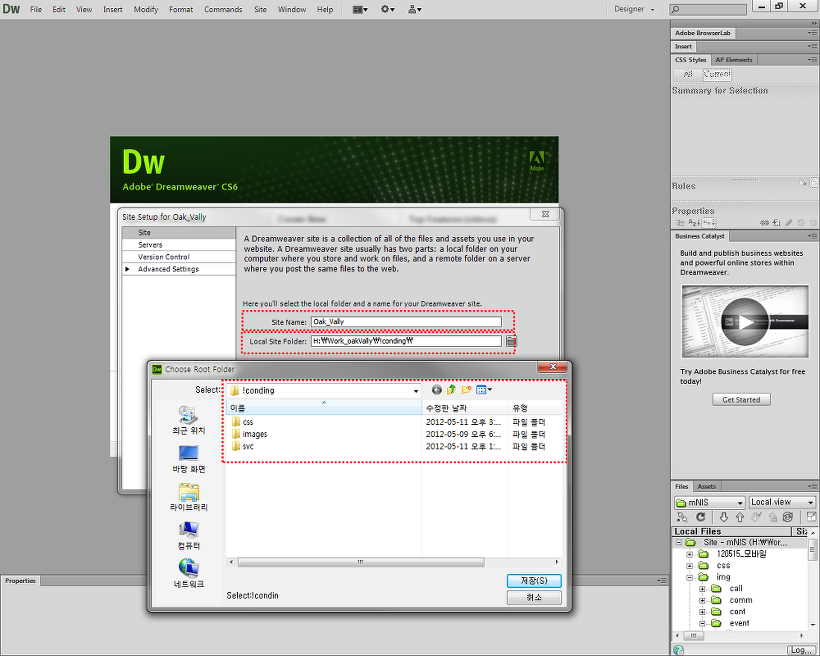This screenshot has width=820, height=656.
Task: Refresh the Files panel
Action: click(700, 517)
